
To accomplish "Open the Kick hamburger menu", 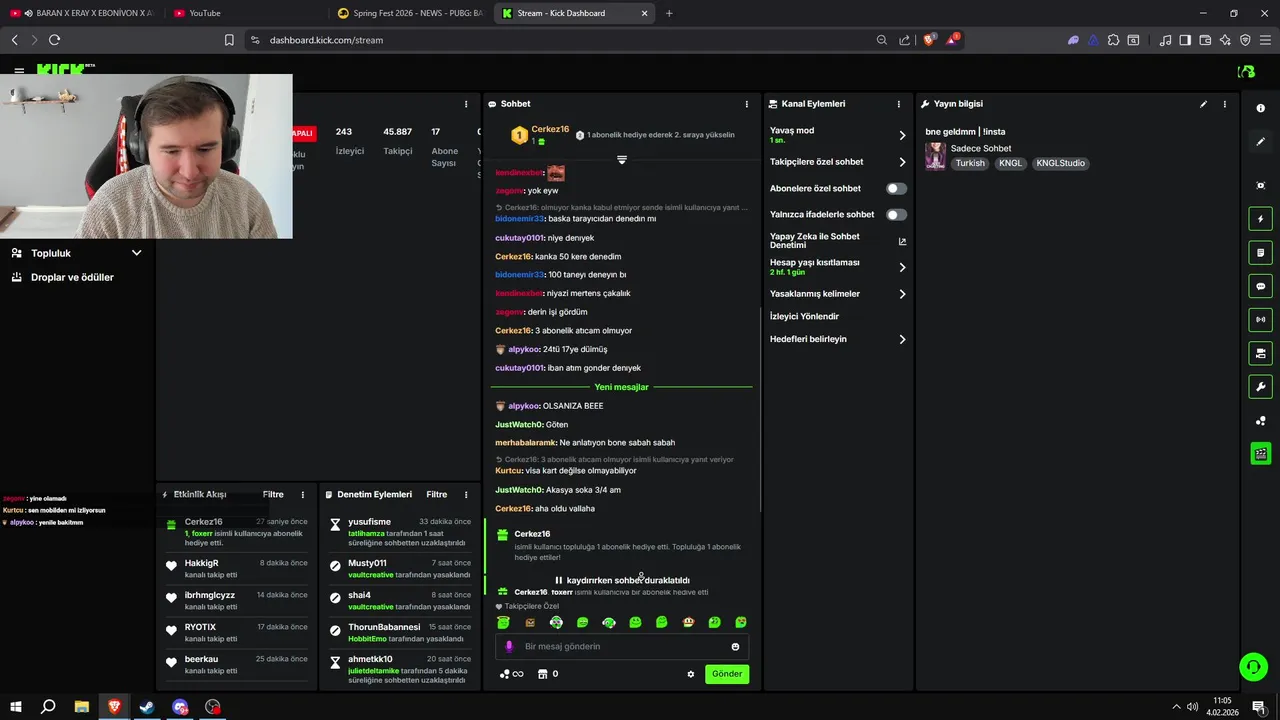I will [19, 71].
